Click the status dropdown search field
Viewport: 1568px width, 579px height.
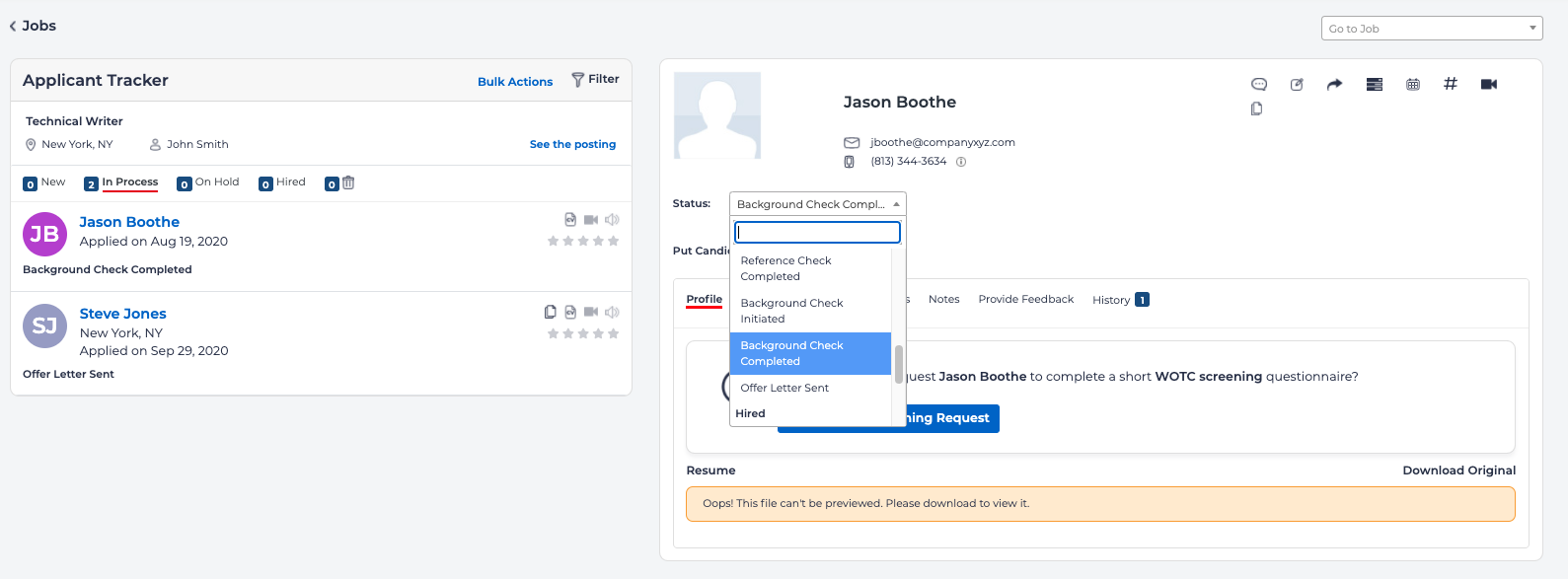(x=817, y=232)
